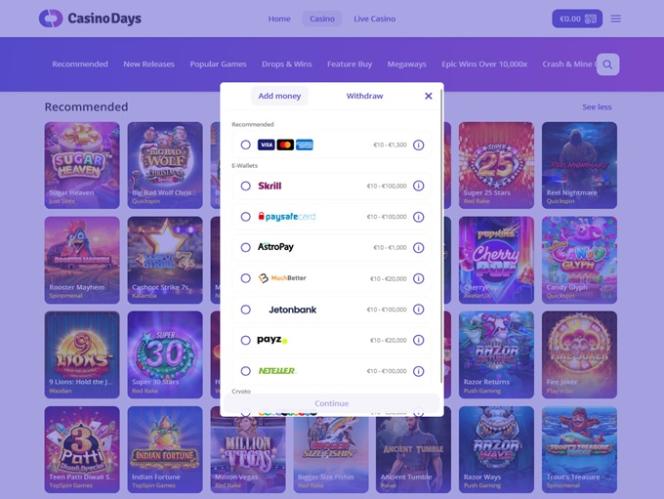Click the CasinoDays logo
Image resolution: width=664 pixels, height=499 pixels.
point(90,19)
